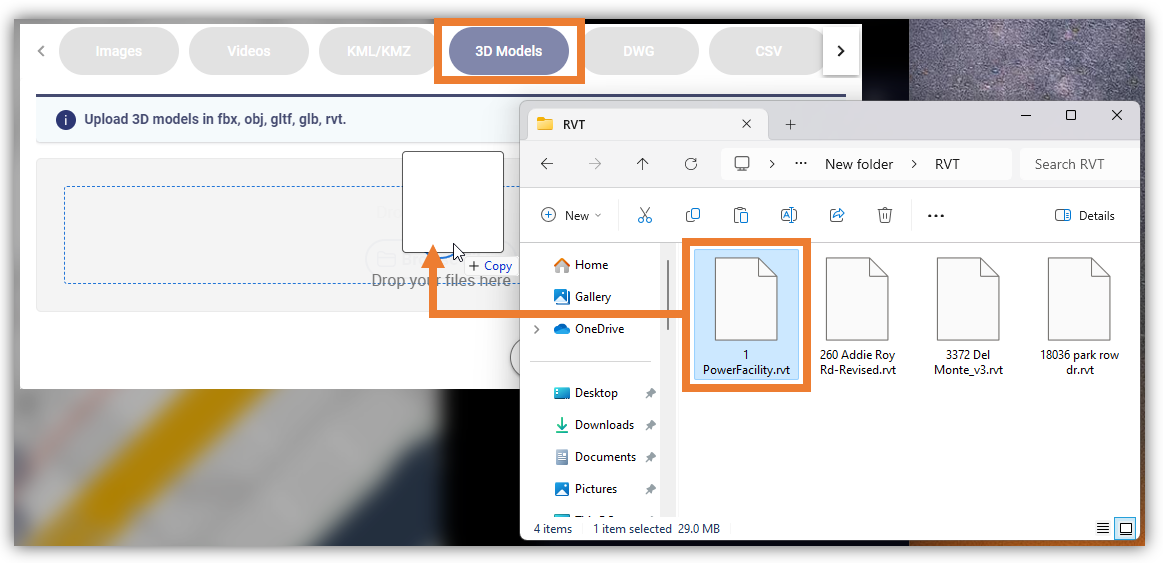Paste from clipboard in File Explorer
Viewport: 1163px width, 563px height.
click(741, 215)
